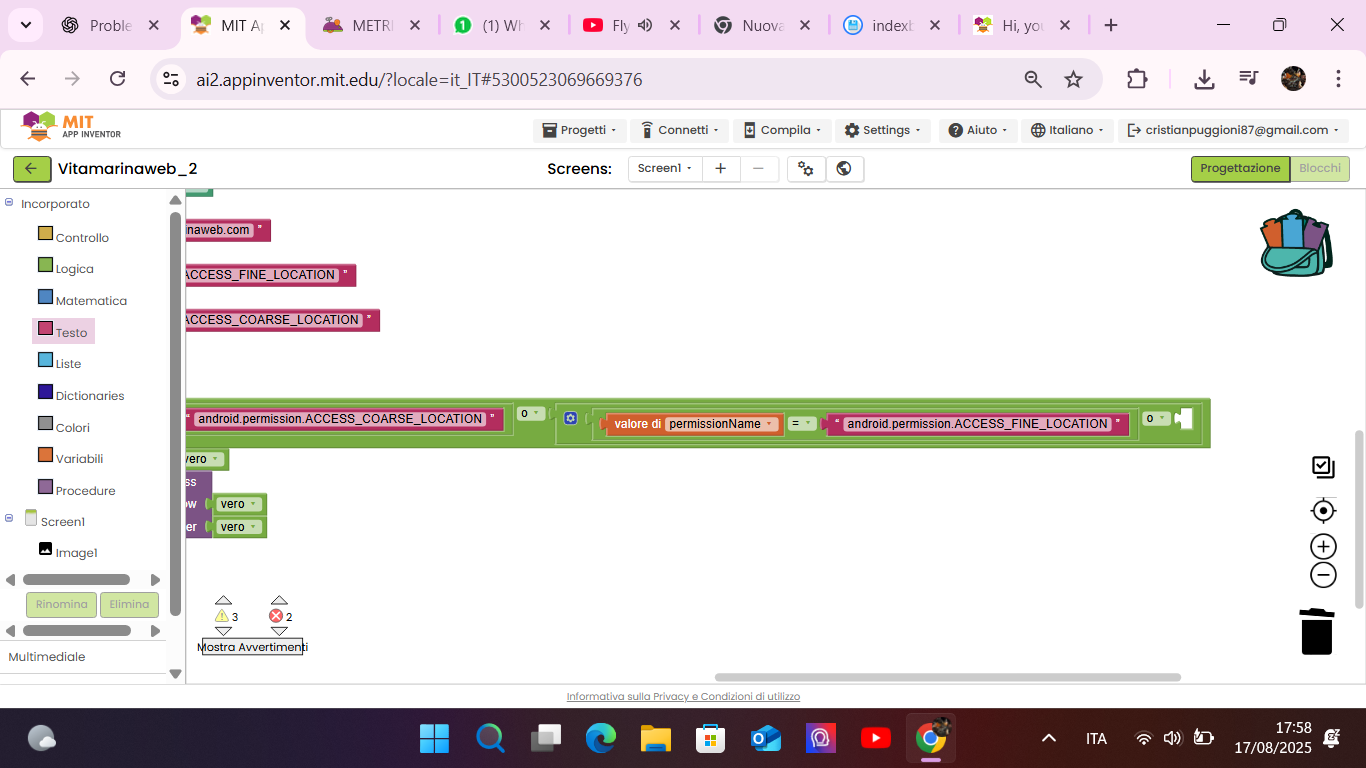
Task: Open the equals operator dropdown
Action: [x=802, y=424]
